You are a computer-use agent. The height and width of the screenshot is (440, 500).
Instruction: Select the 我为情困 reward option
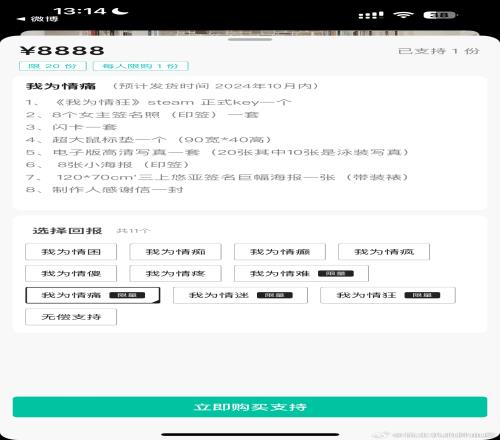coord(71,252)
